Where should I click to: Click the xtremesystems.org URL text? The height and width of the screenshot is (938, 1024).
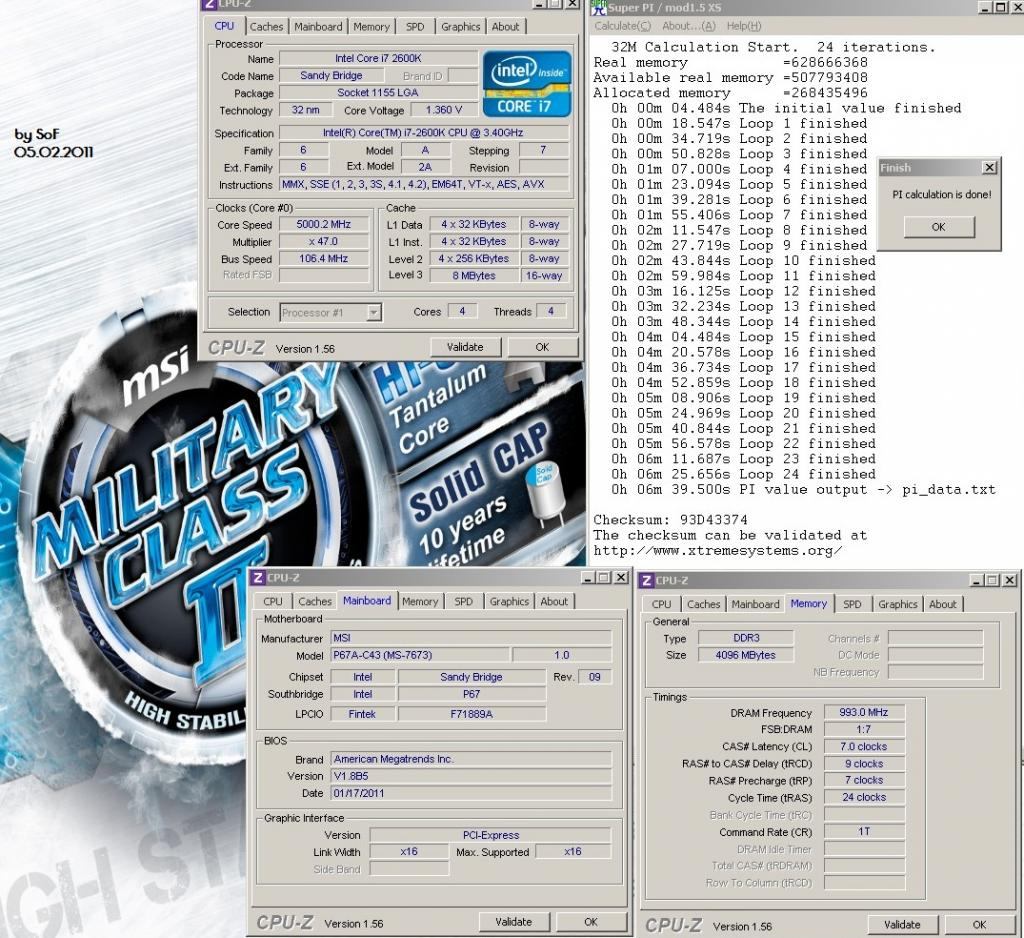pos(718,551)
